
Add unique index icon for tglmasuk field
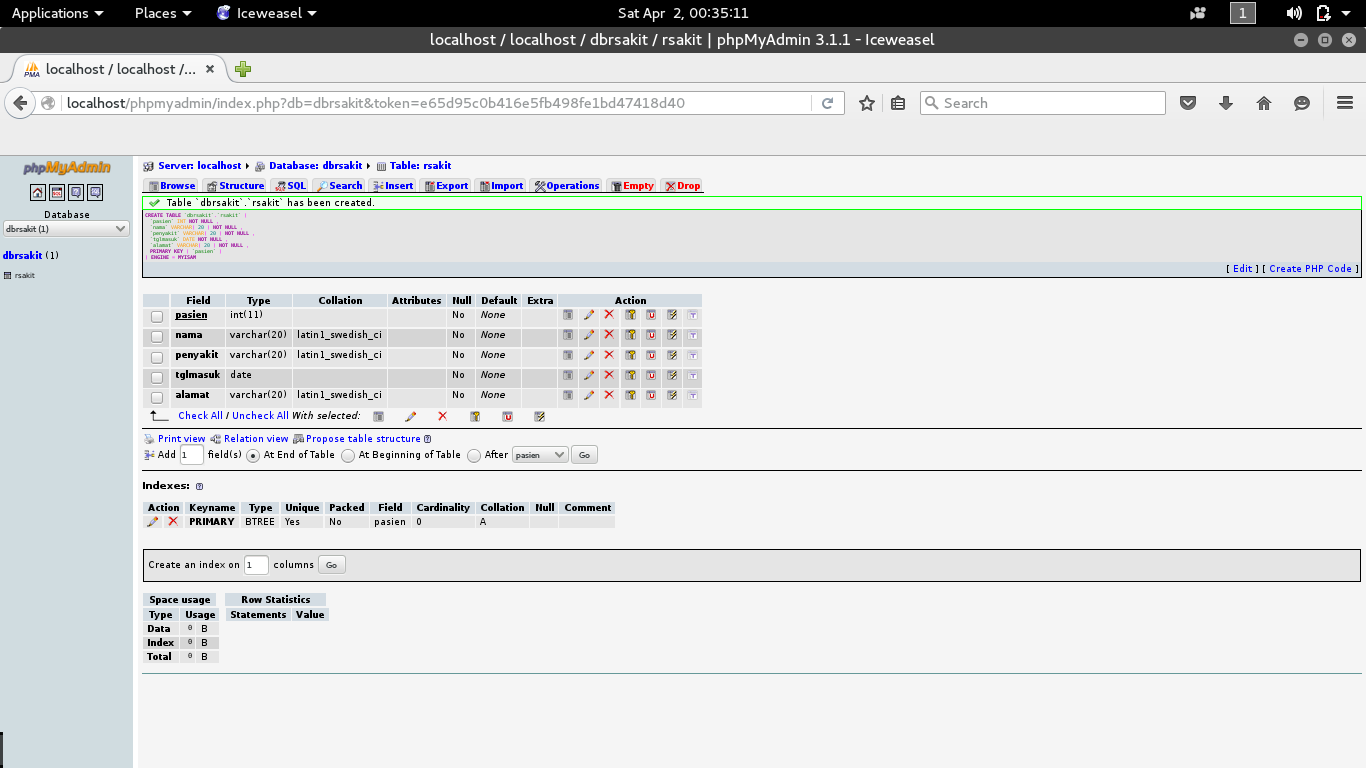(651, 375)
